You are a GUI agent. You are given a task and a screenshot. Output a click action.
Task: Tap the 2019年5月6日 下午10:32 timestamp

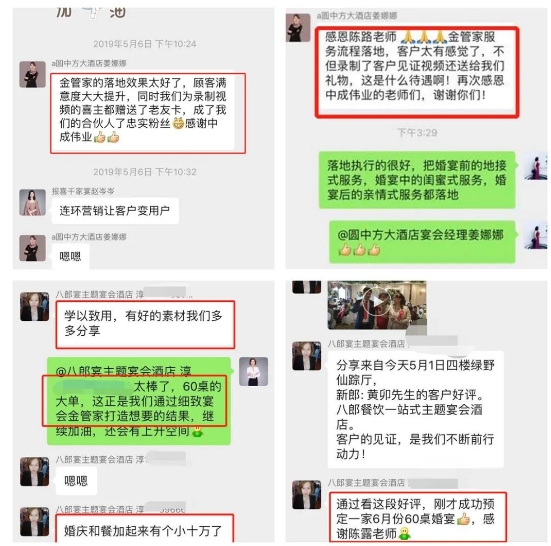coord(144,172)
